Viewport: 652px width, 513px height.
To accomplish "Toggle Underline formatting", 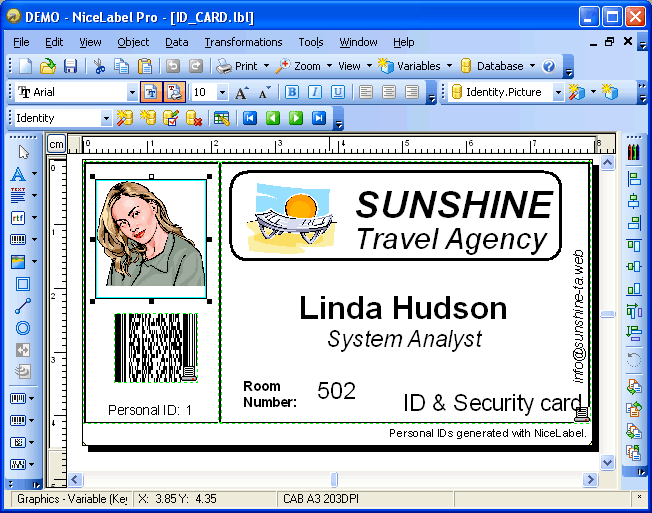I will pos(338,92).
